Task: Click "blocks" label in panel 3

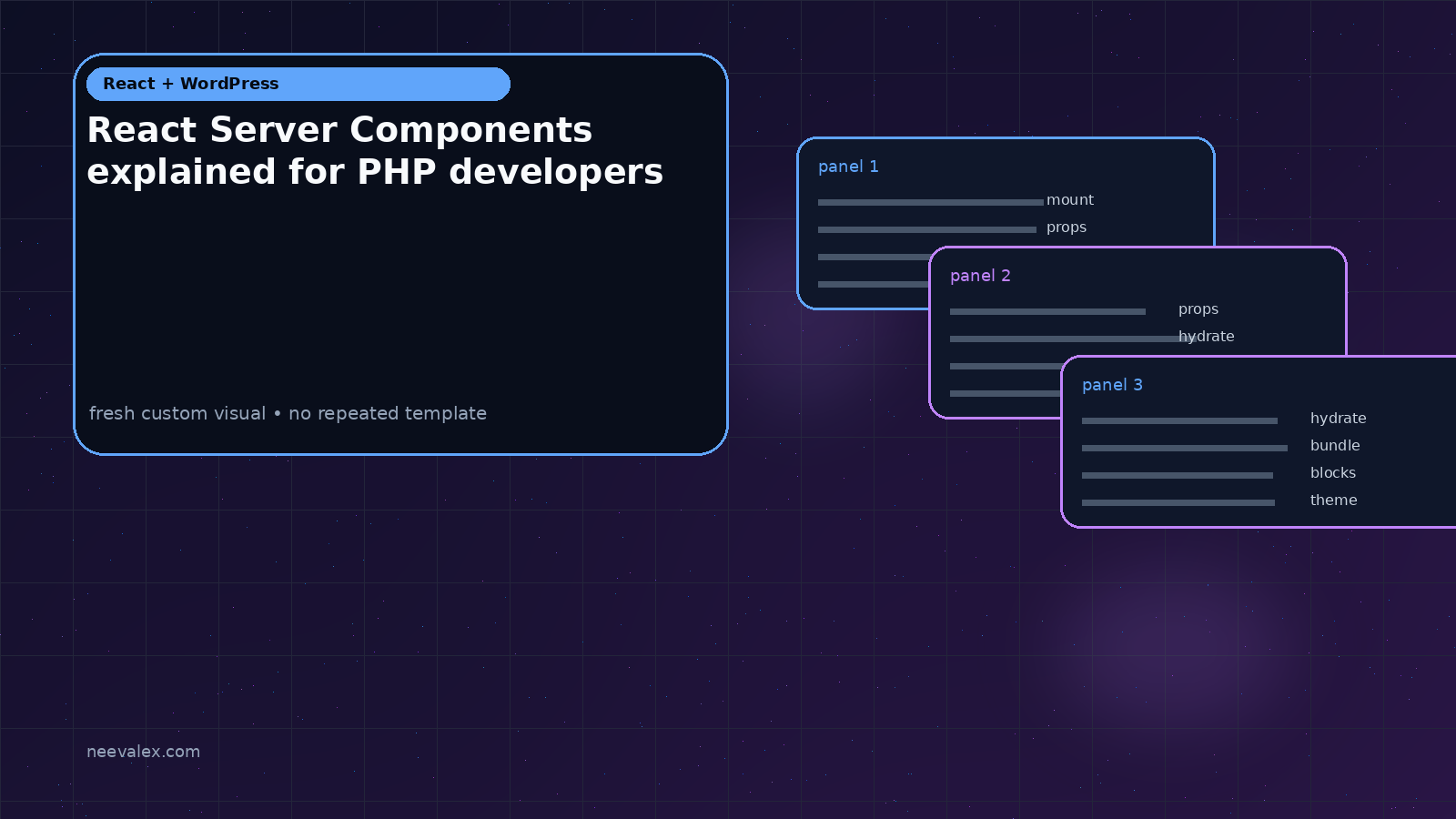Action: click(x=1333, y=473)
